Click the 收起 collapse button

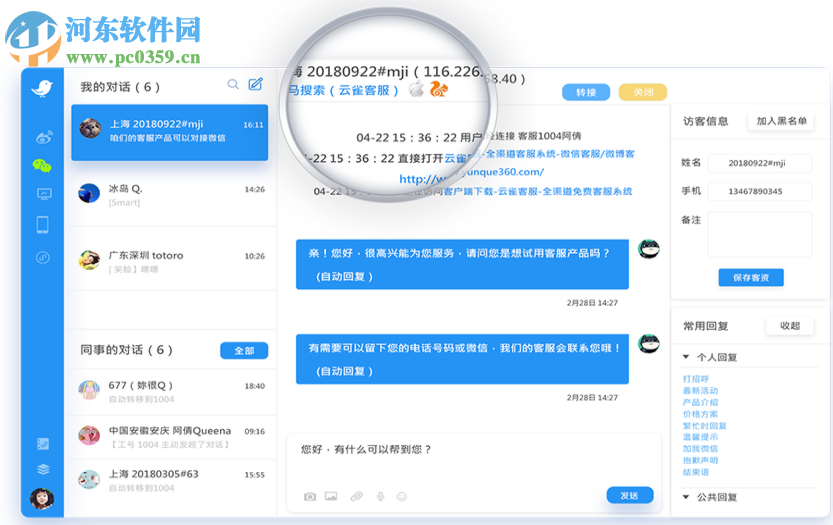[789, 326]
